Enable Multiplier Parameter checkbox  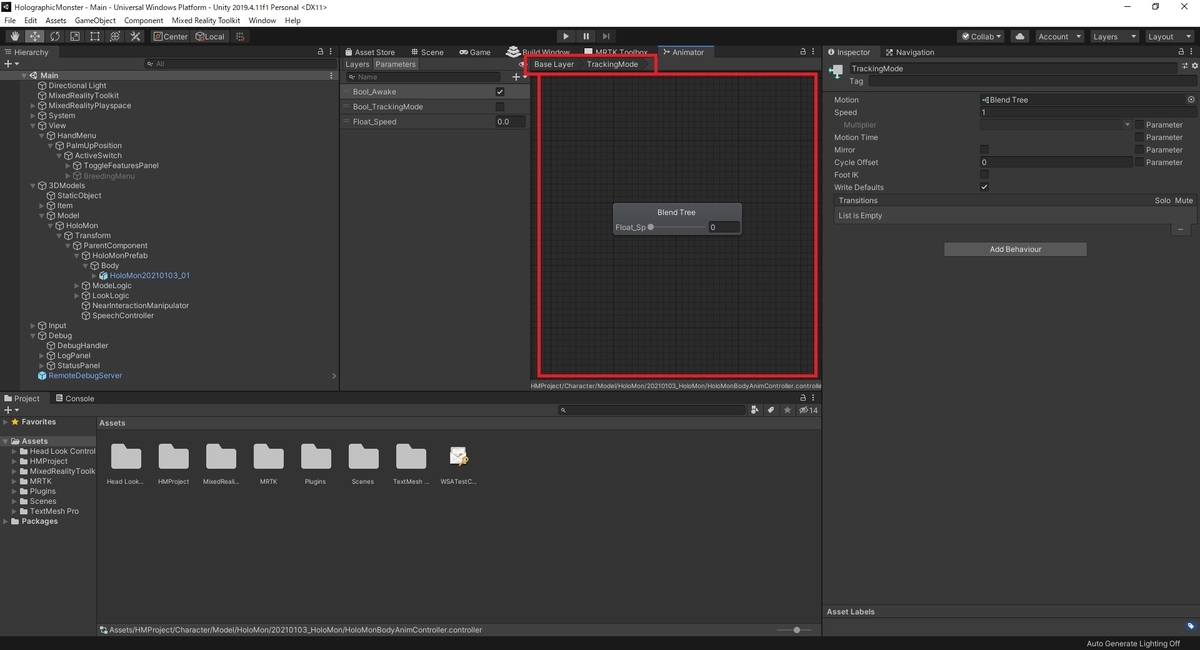pos(1139,125)
